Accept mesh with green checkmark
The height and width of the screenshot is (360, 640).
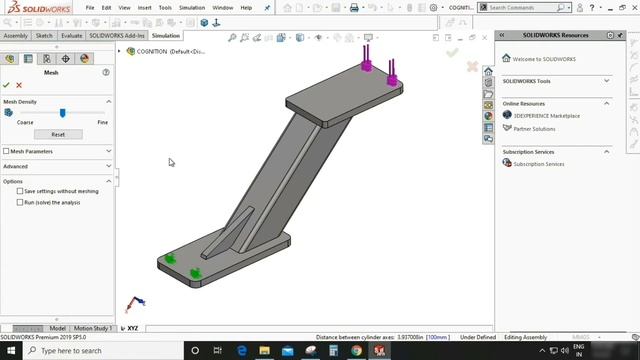click(6, 85)
